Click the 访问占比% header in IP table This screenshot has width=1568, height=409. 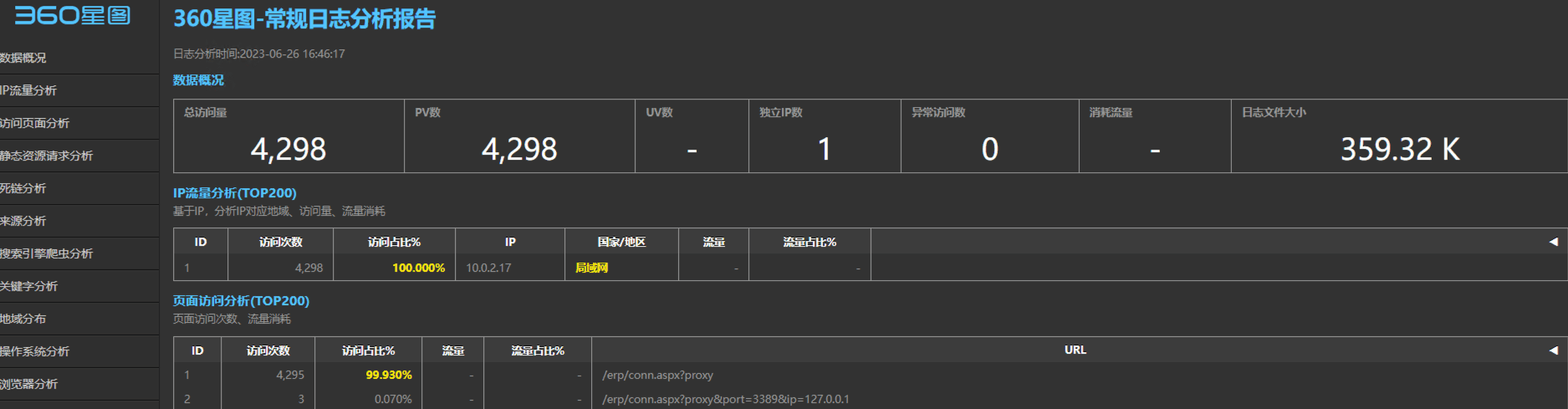(x=394, y=242)
